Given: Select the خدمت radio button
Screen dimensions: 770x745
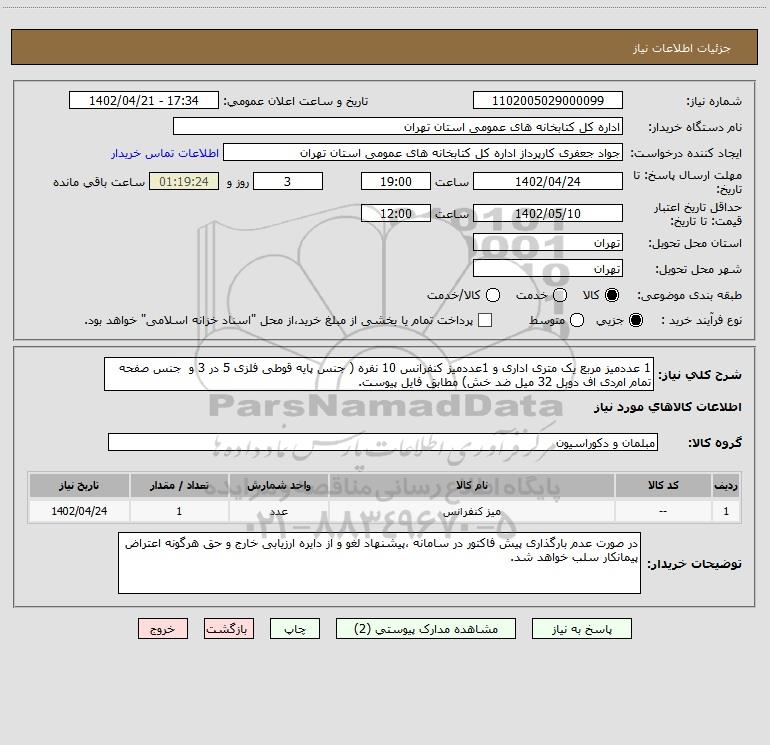Looking at the screenshot, I should [x=560, y=295].
